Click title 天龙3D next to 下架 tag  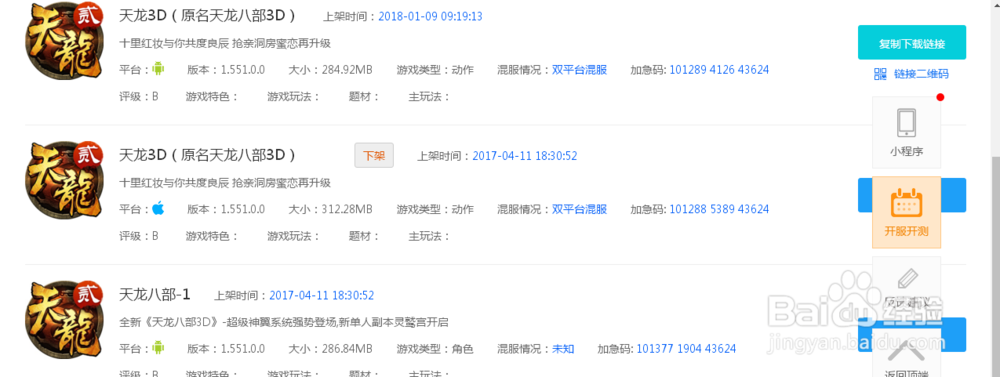tap(207, 155)
